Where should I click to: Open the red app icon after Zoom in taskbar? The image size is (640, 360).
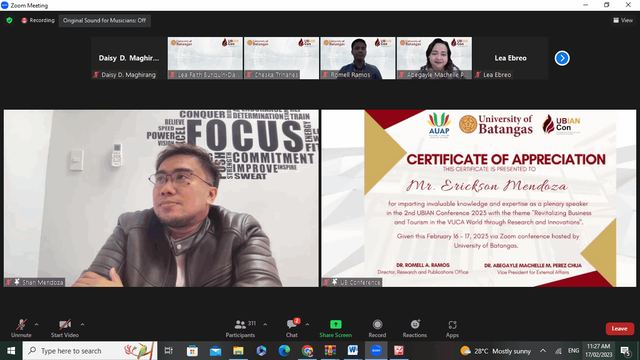(x=399, y=351)
